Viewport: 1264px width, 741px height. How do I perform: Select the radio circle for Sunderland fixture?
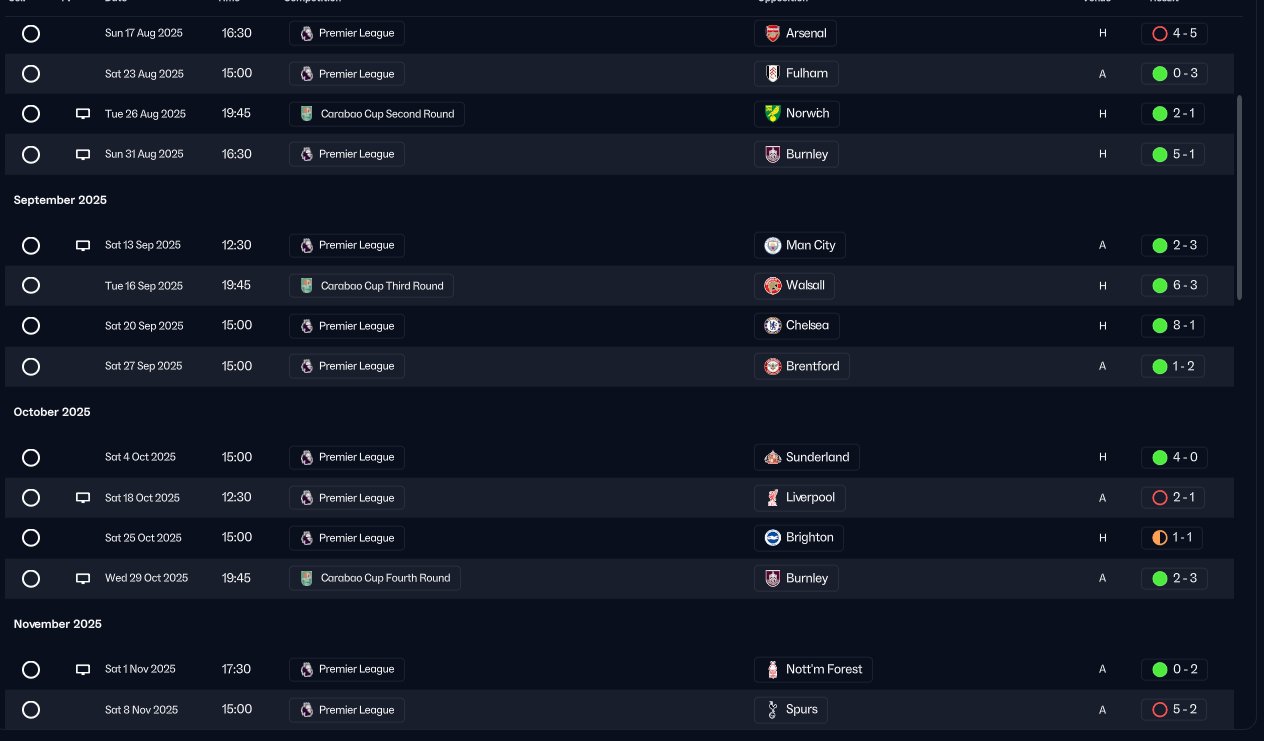[x=31, y=457]
